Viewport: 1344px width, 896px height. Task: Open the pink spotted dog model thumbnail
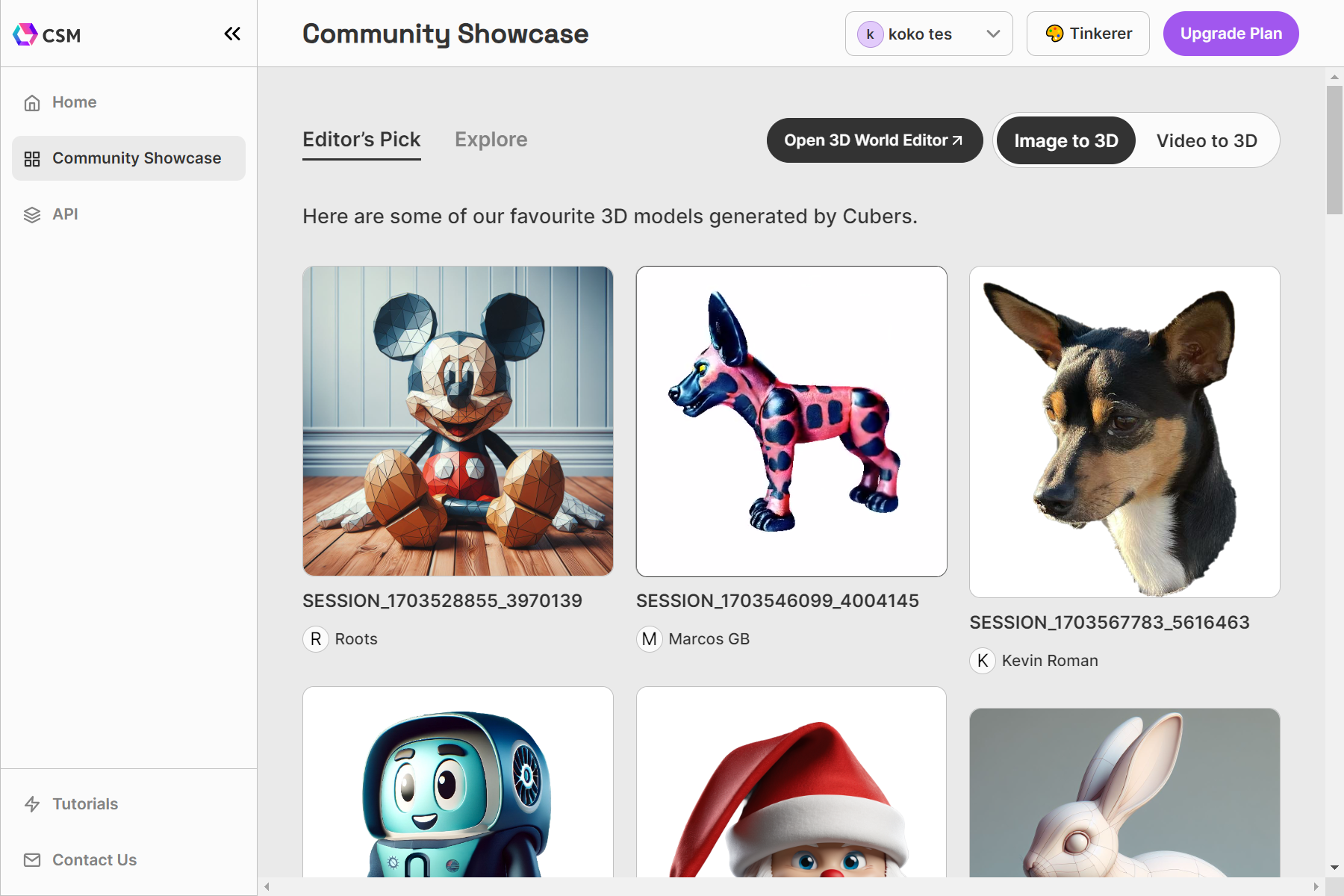click(x=791, y=421)
